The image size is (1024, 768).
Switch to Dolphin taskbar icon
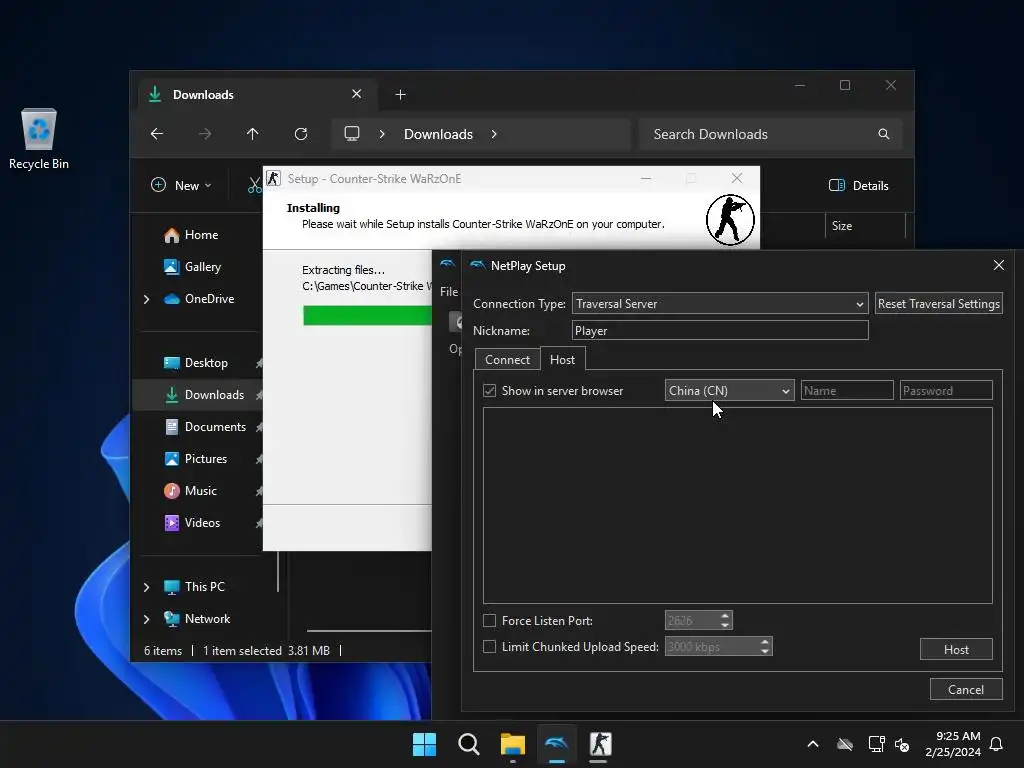click(x=556, y=744)
